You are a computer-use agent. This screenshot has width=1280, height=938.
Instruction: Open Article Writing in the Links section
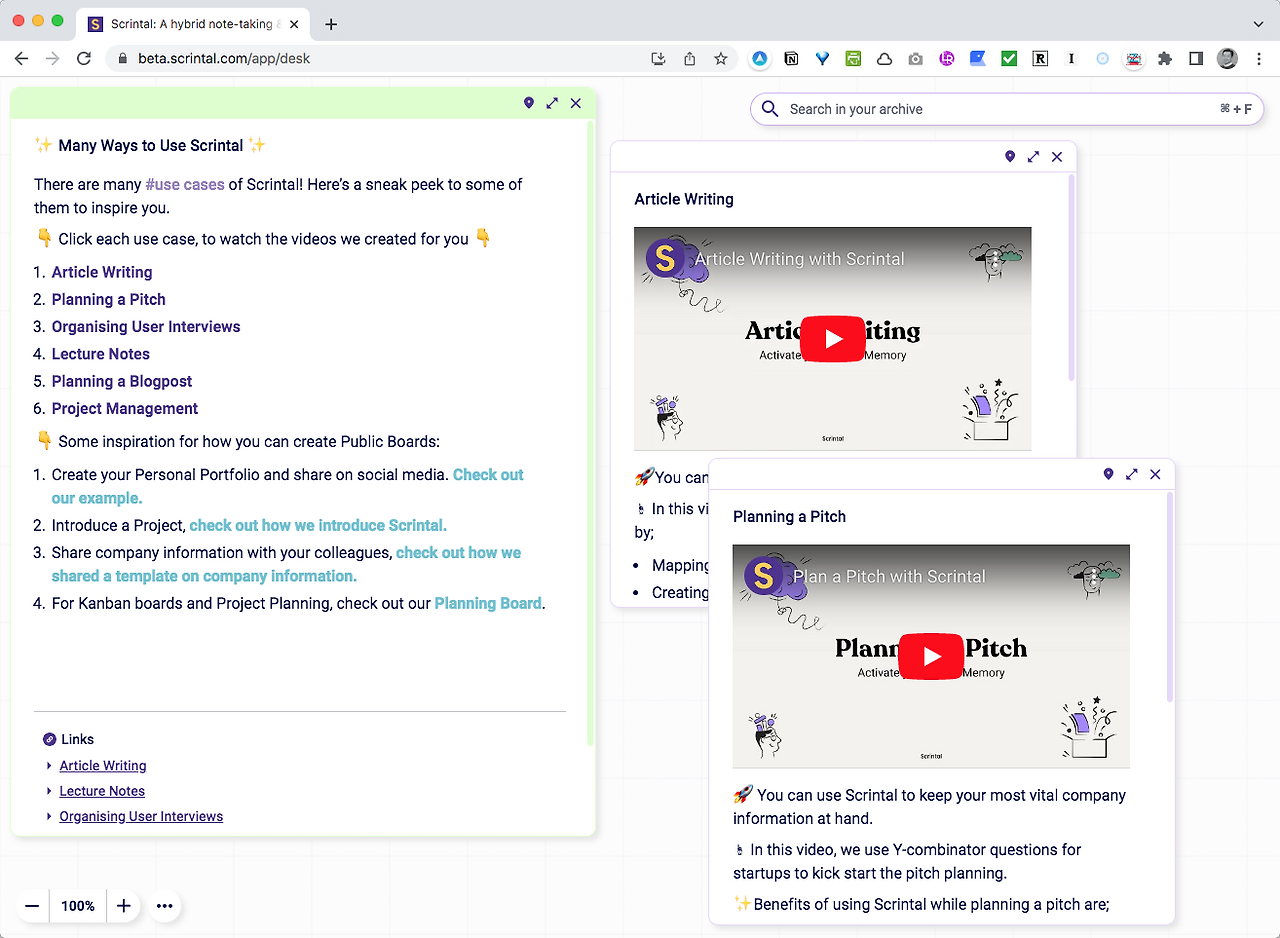(103, 766)
